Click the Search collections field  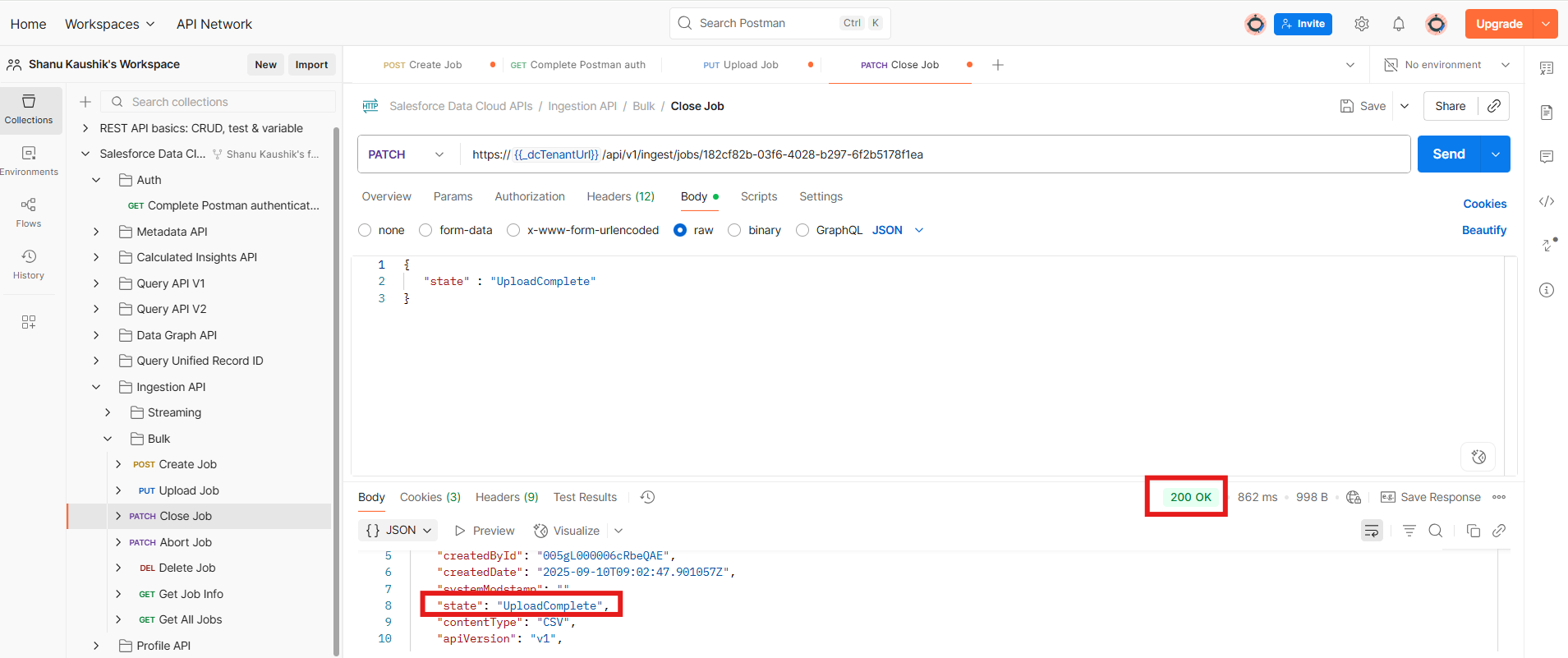[222, 102]
